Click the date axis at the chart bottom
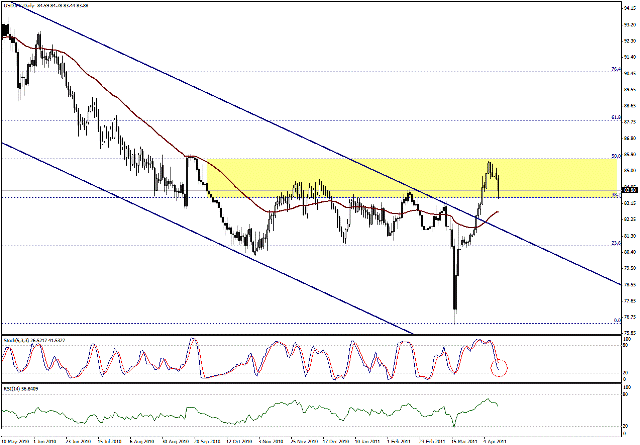Screen dimensions: 640x445 (300, 440)
